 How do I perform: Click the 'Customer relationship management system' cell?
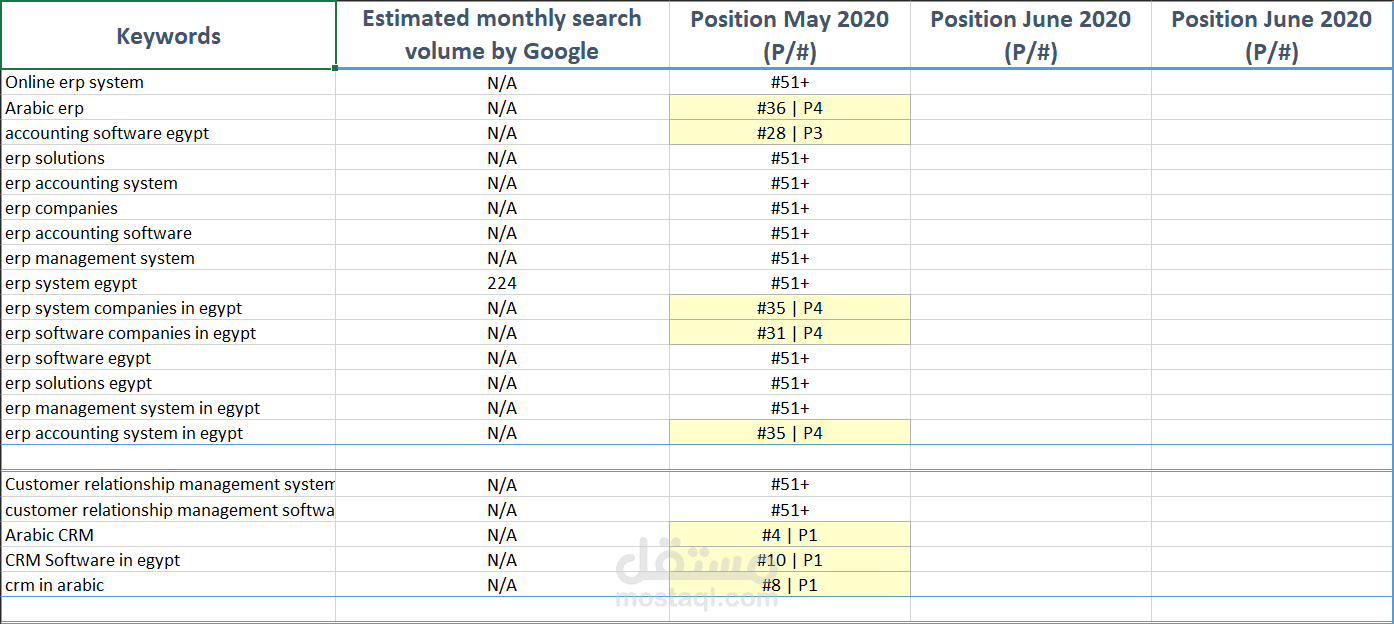click(x=168, y=484)
